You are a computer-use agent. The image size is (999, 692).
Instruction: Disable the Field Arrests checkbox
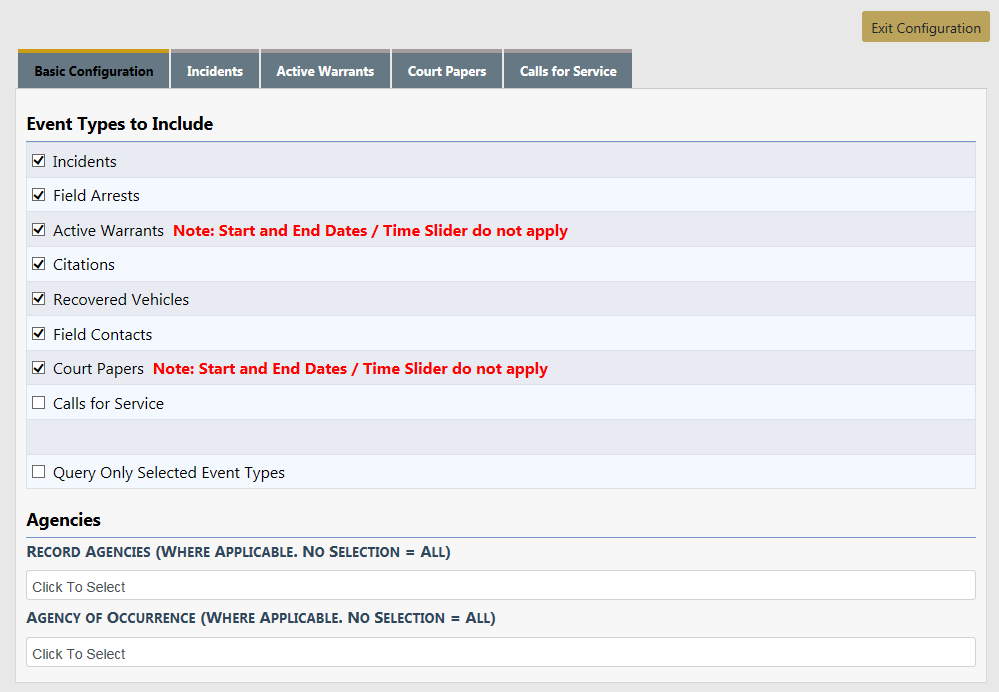[39, 195]
